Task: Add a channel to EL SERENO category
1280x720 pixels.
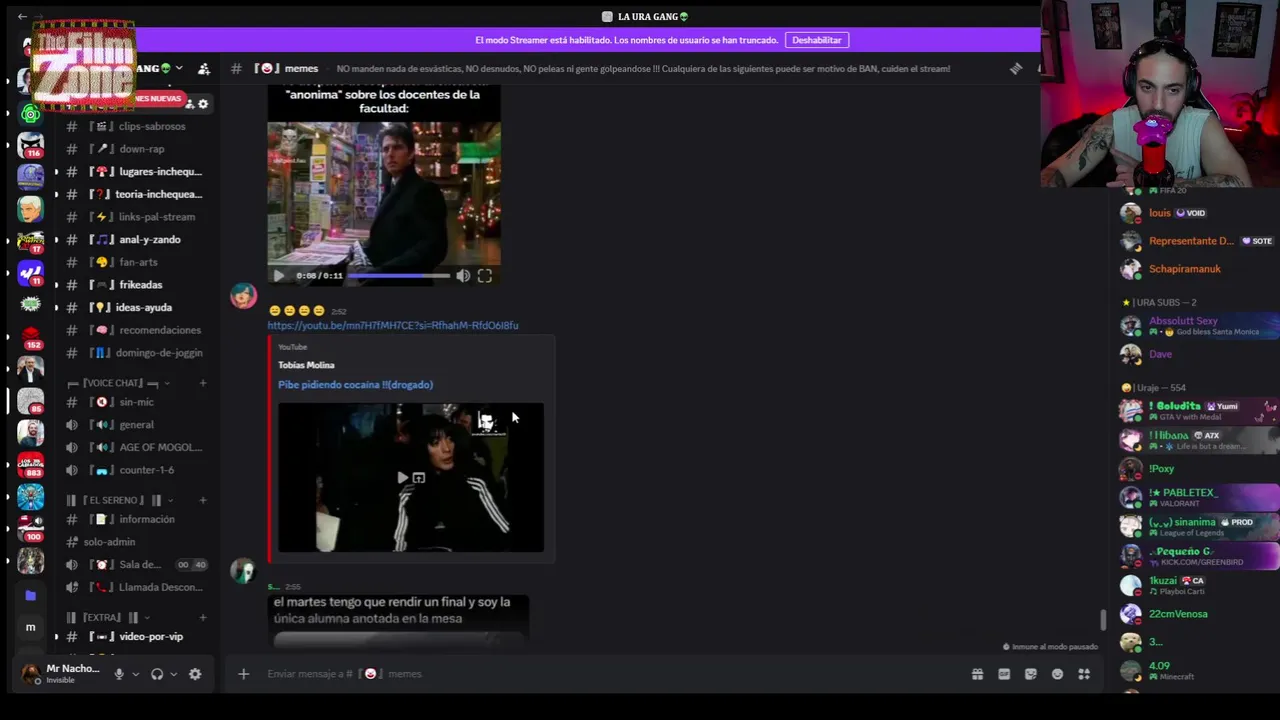Action: (203, 500)
